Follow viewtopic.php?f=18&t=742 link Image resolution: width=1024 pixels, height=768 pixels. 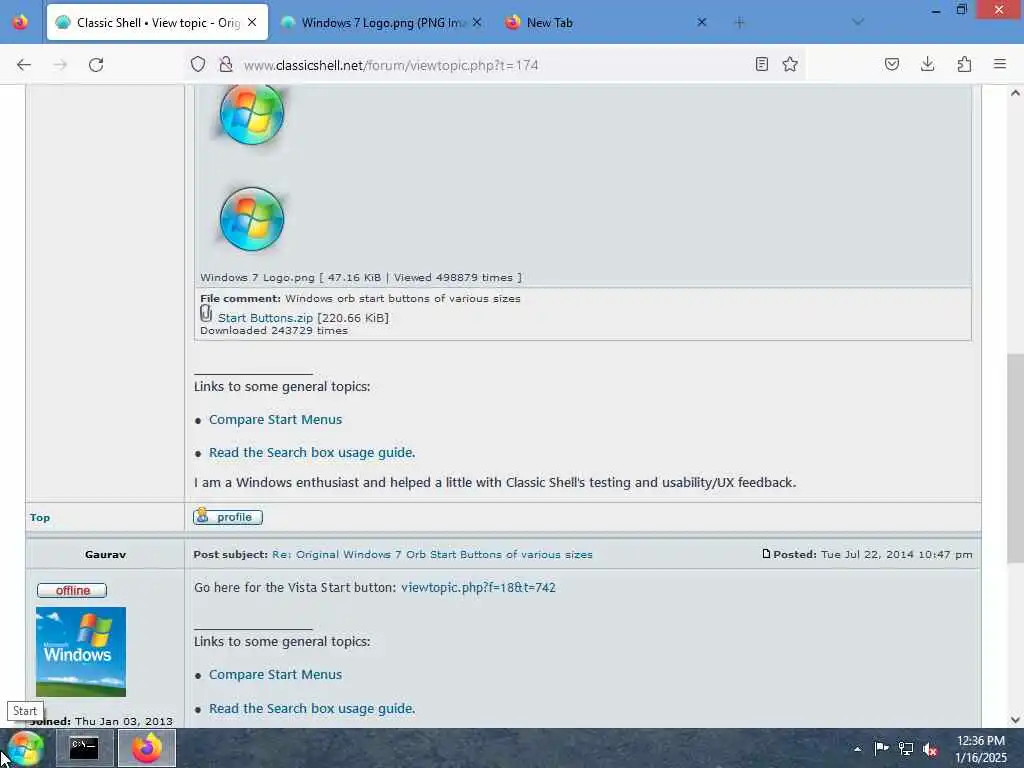pos(478,587)
